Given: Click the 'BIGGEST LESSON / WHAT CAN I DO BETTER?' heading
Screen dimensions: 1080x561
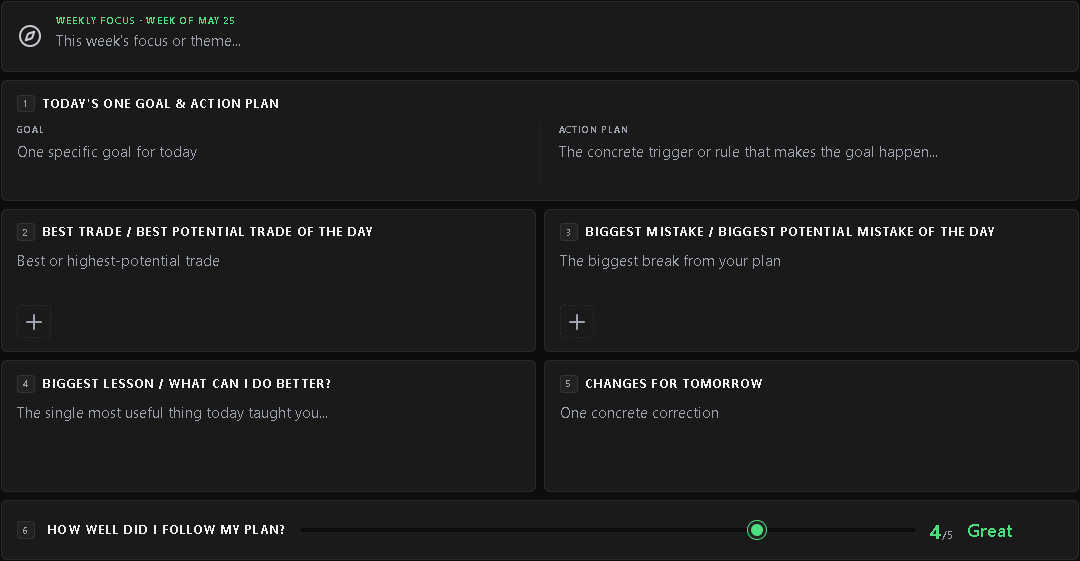Looking at the screenshot, I should click(187, 384).
